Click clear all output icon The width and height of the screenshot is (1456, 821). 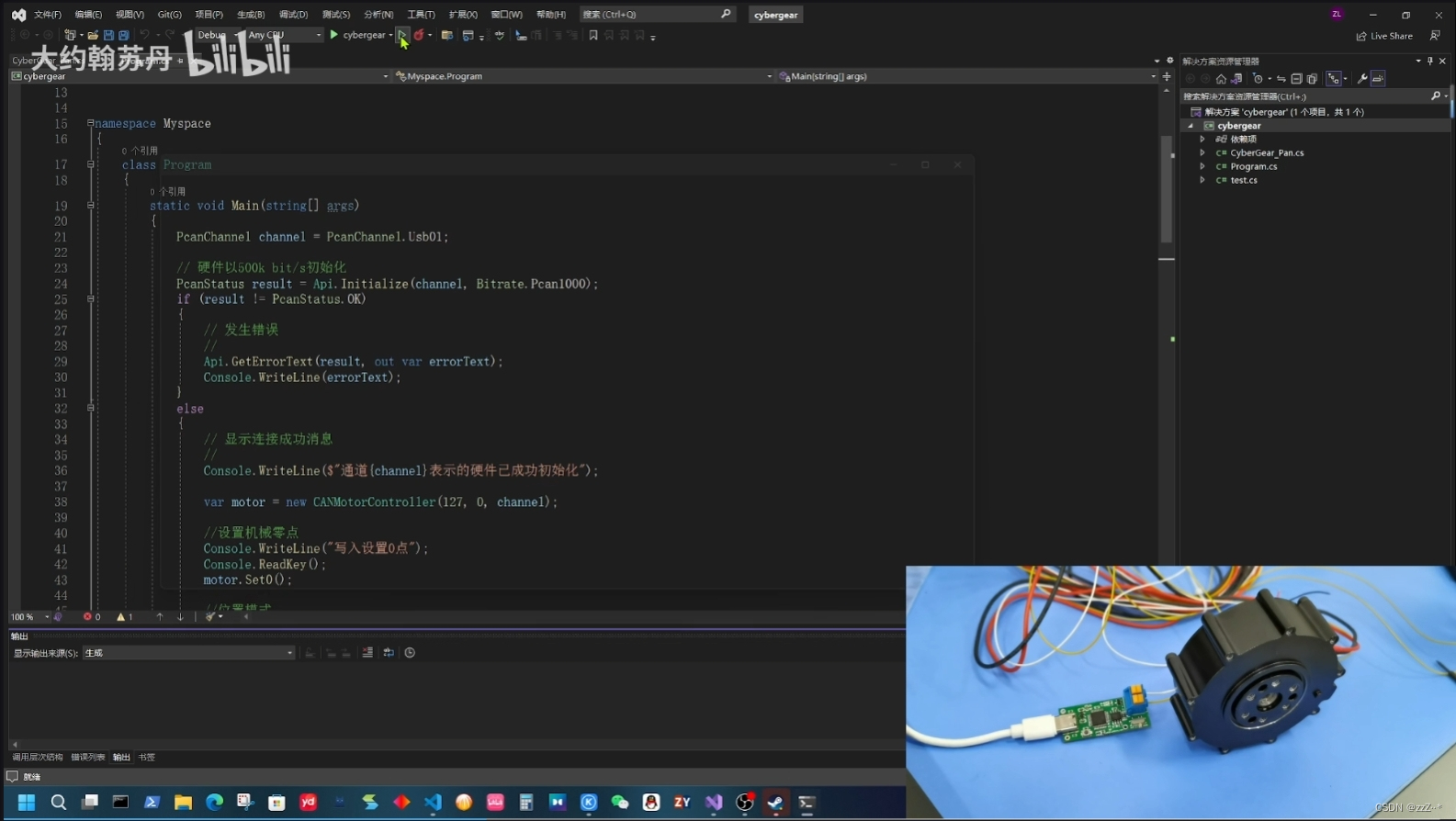[x=367, y=653]
